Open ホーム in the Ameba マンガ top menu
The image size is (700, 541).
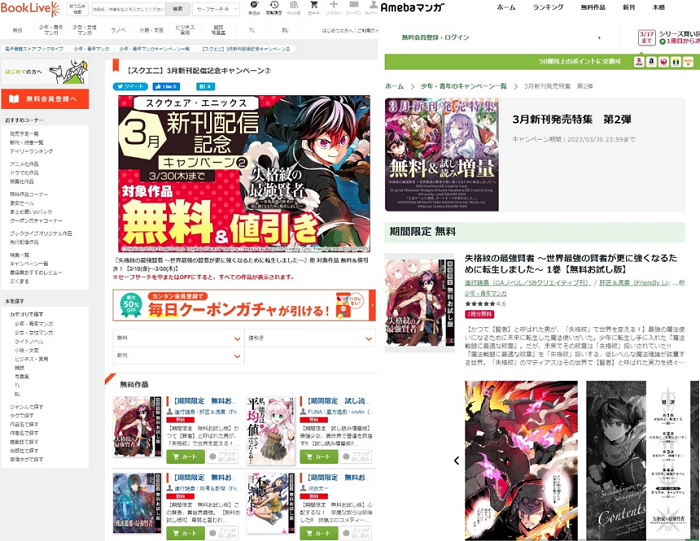pyautogui.click(x=506, y=7)
